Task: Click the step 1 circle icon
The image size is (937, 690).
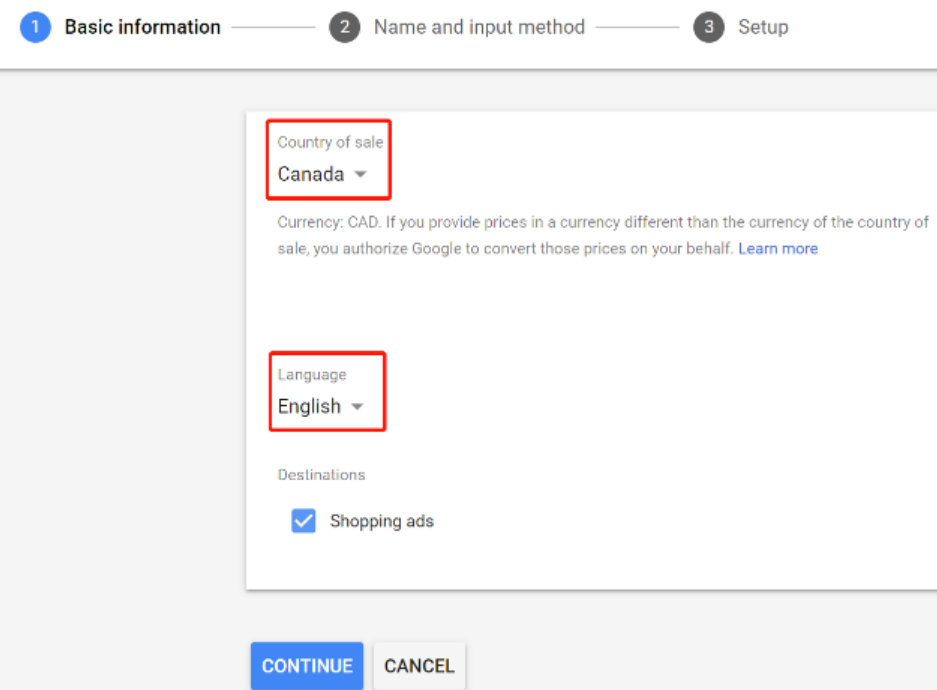Action: pyautogui.click(x=35, y=27)
